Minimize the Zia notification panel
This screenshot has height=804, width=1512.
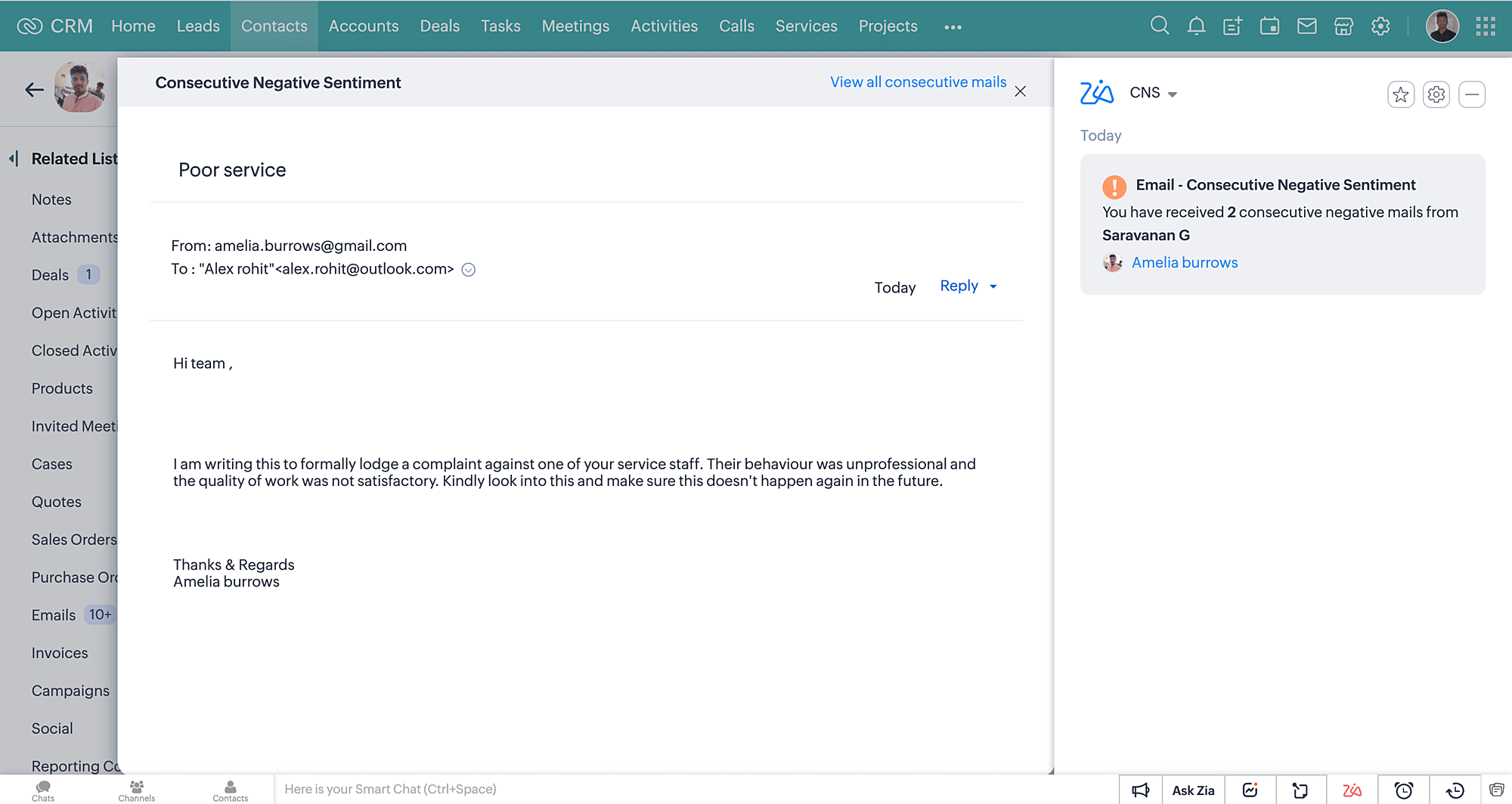[x=1471, y=94]
